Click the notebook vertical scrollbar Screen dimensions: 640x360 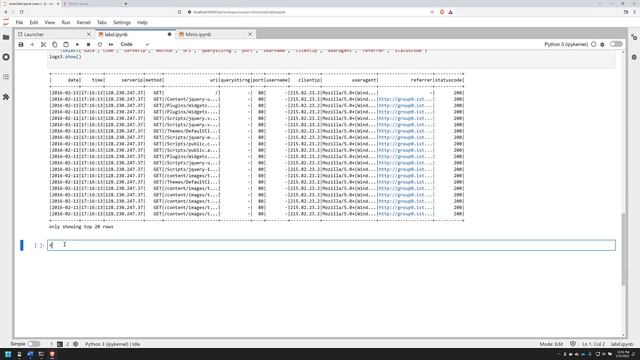[x=624, y=249]
